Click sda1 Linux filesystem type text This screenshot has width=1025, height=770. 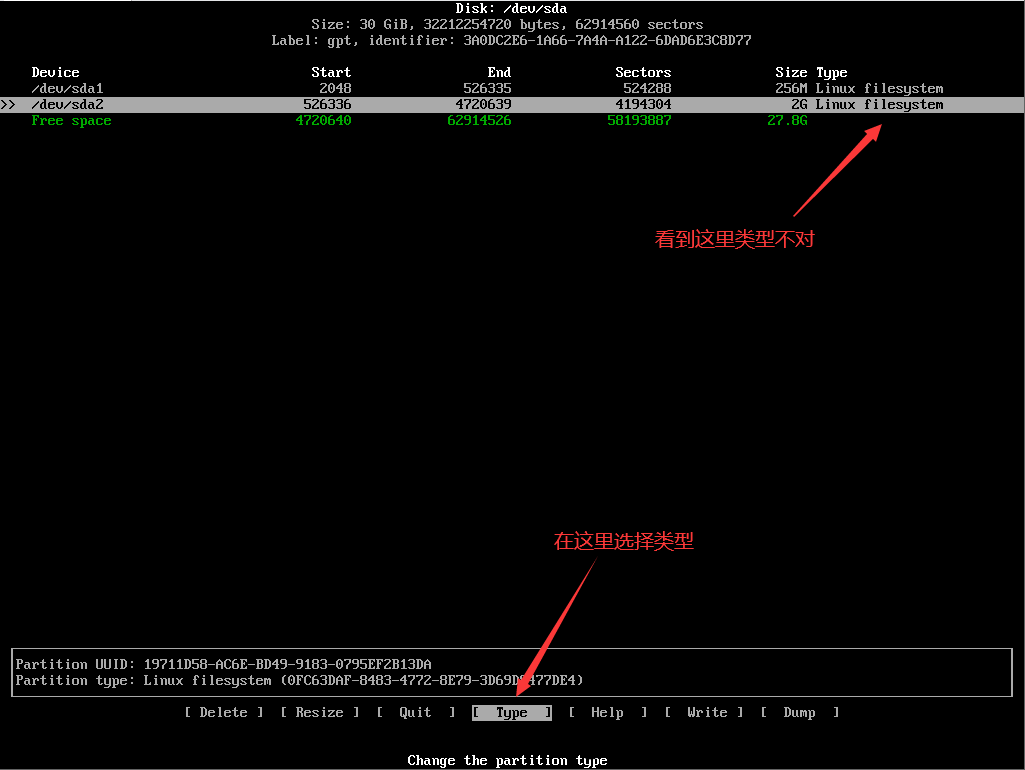[x=879, y=88]
